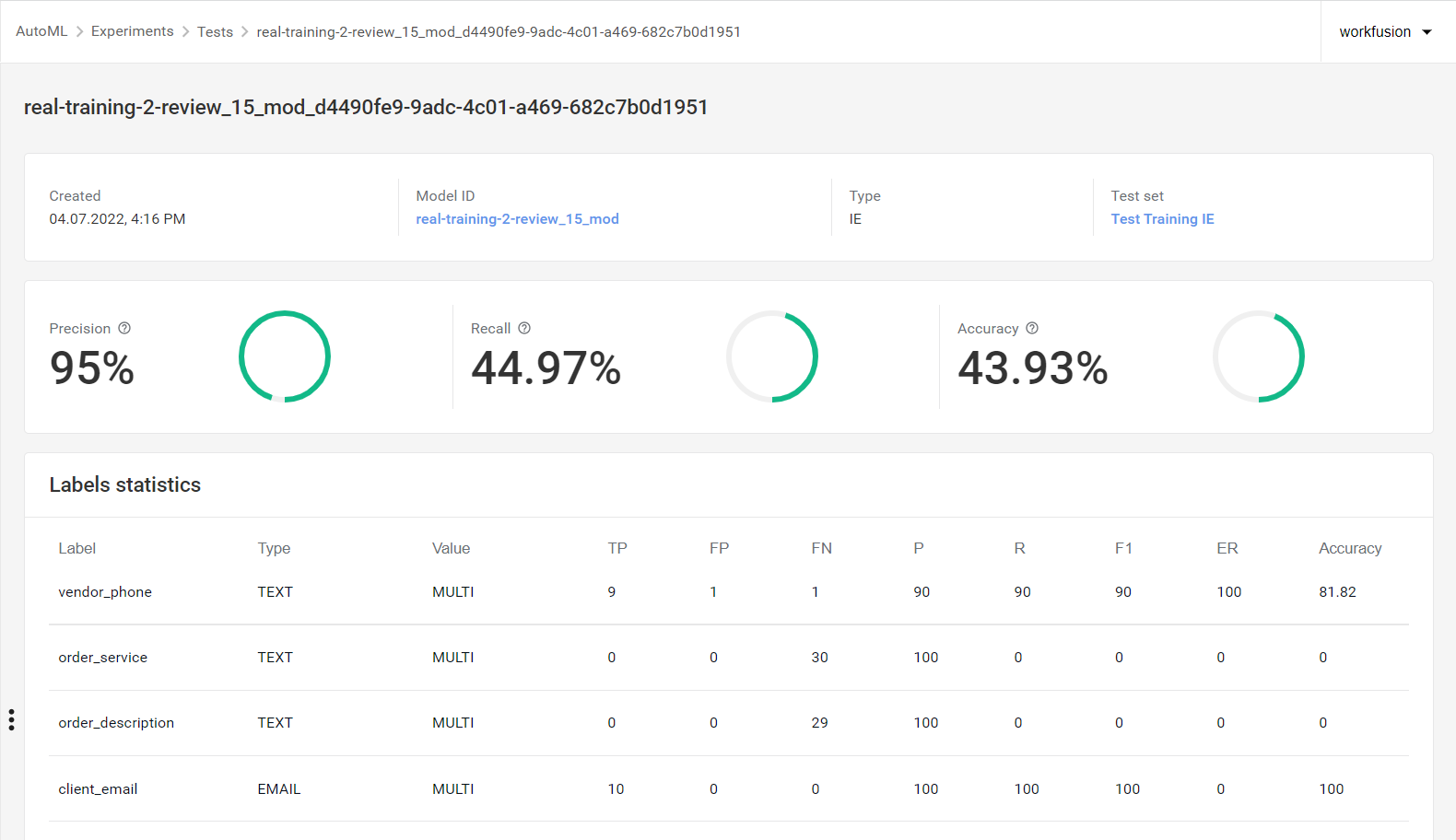Select the vendor_phone label row

[x=729, y=592]
